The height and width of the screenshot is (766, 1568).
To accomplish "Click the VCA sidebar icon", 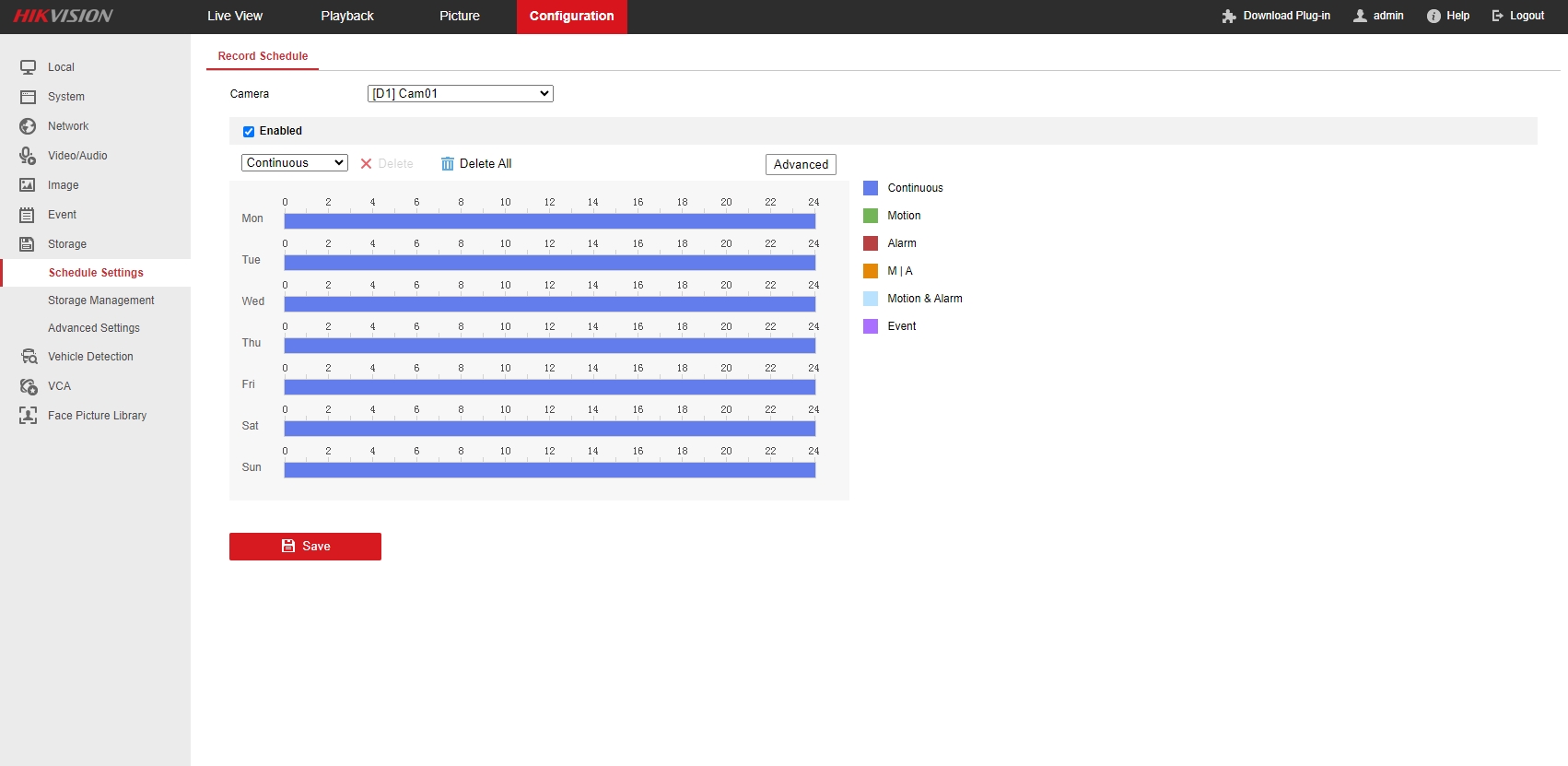I will pos(29,386).
